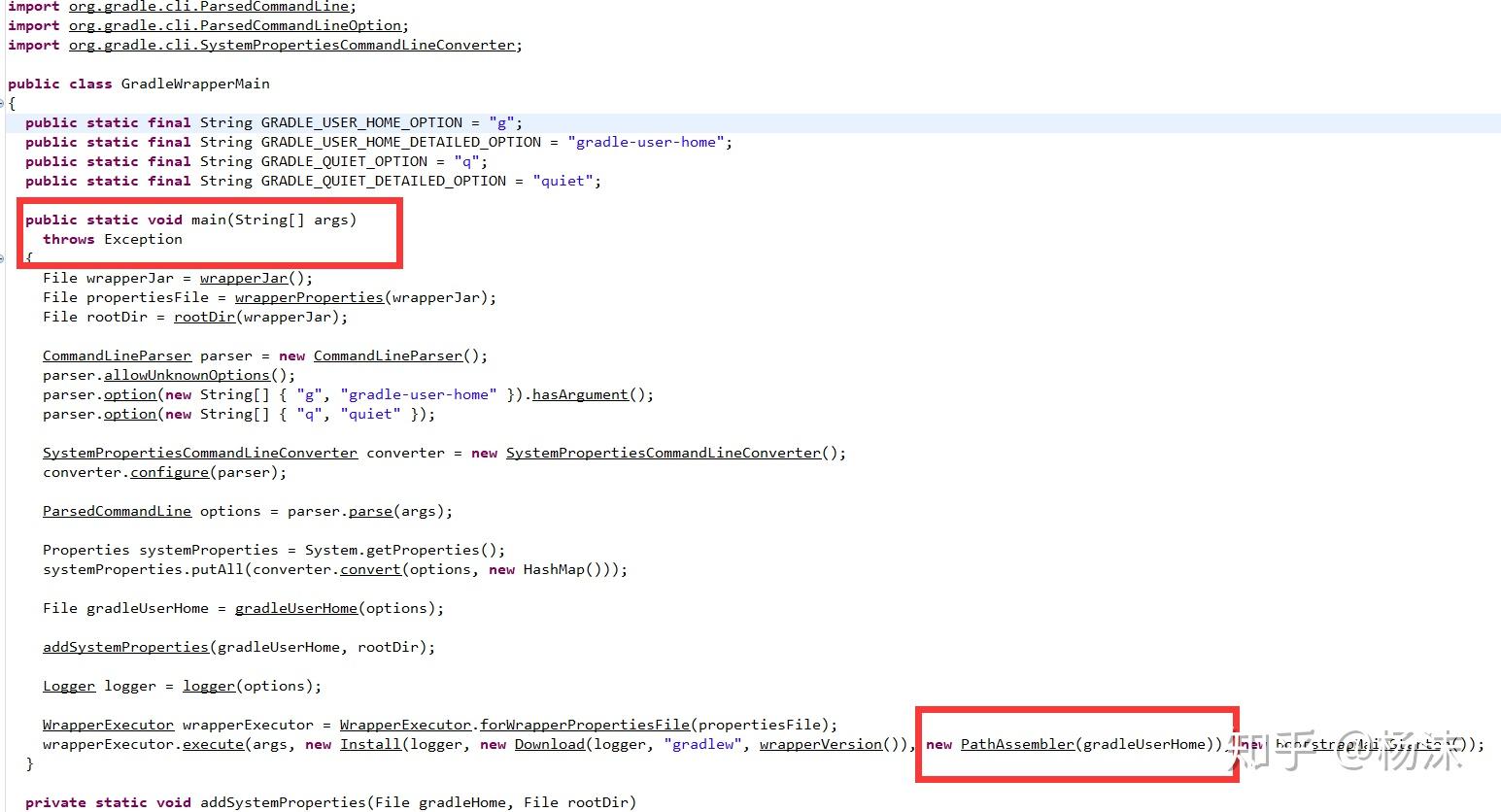
Task: Click GRADLE_QUIET_OPTION constant name
Action: click(344, 161)
